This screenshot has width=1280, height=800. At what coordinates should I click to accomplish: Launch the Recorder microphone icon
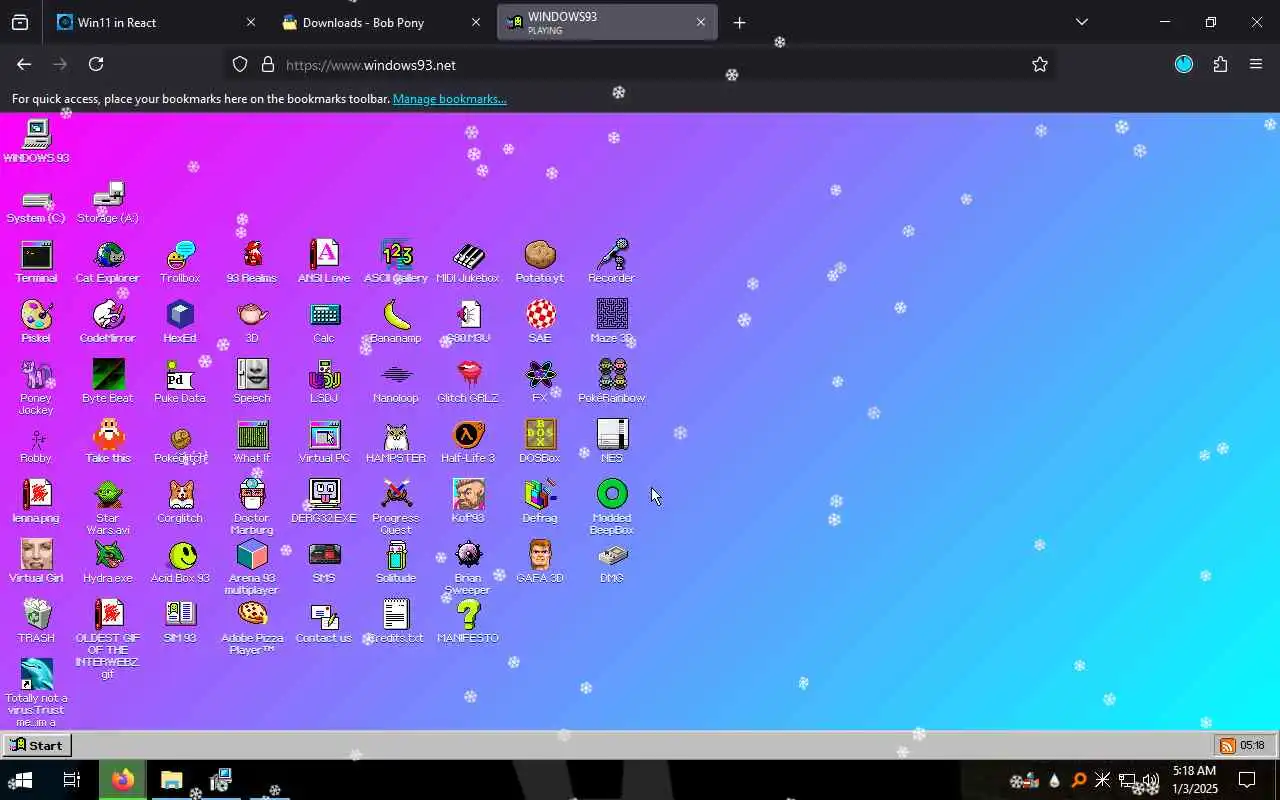click(x=612, y=262)
